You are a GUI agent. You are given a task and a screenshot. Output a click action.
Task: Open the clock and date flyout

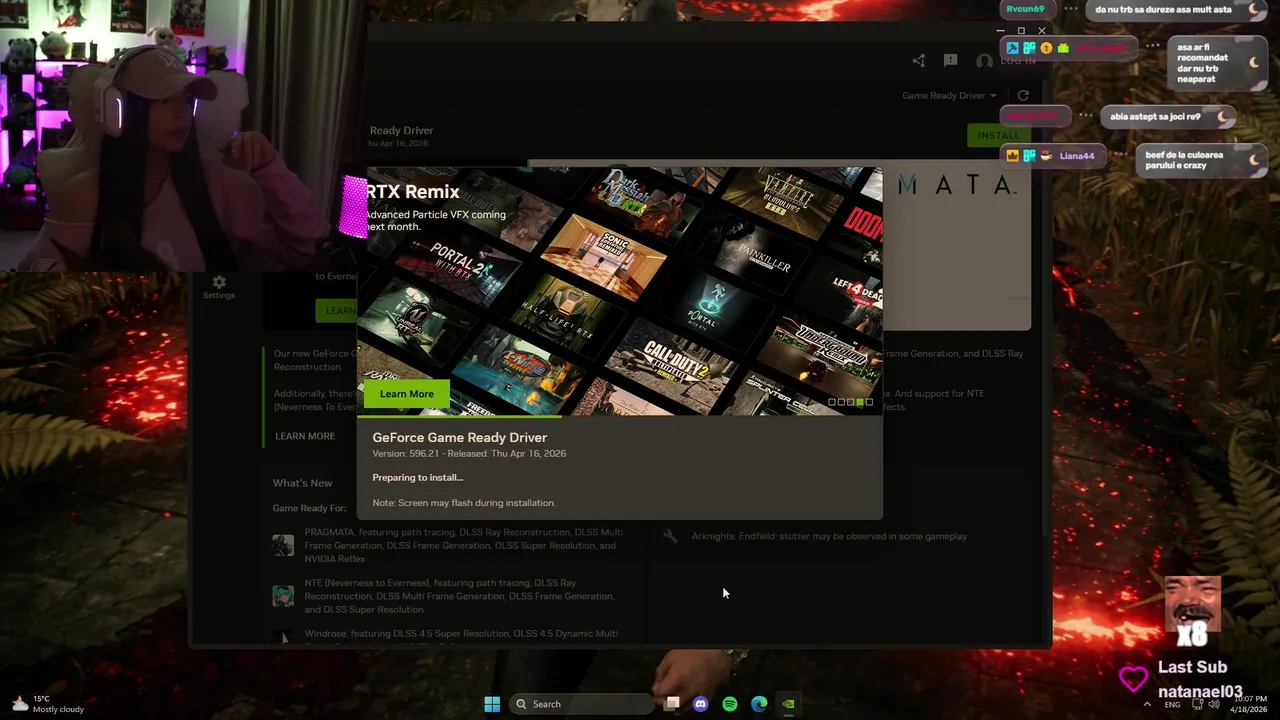[x=1250, y=704]
